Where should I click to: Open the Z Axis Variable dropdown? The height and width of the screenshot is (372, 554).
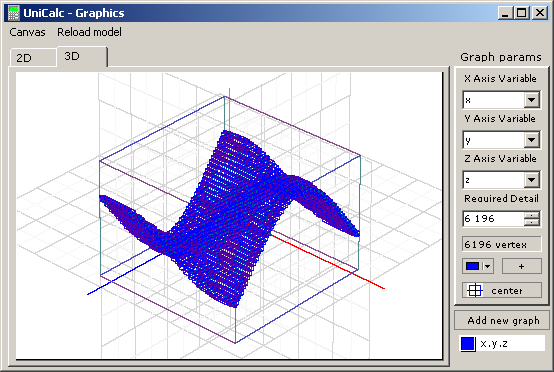coord(531,180)
